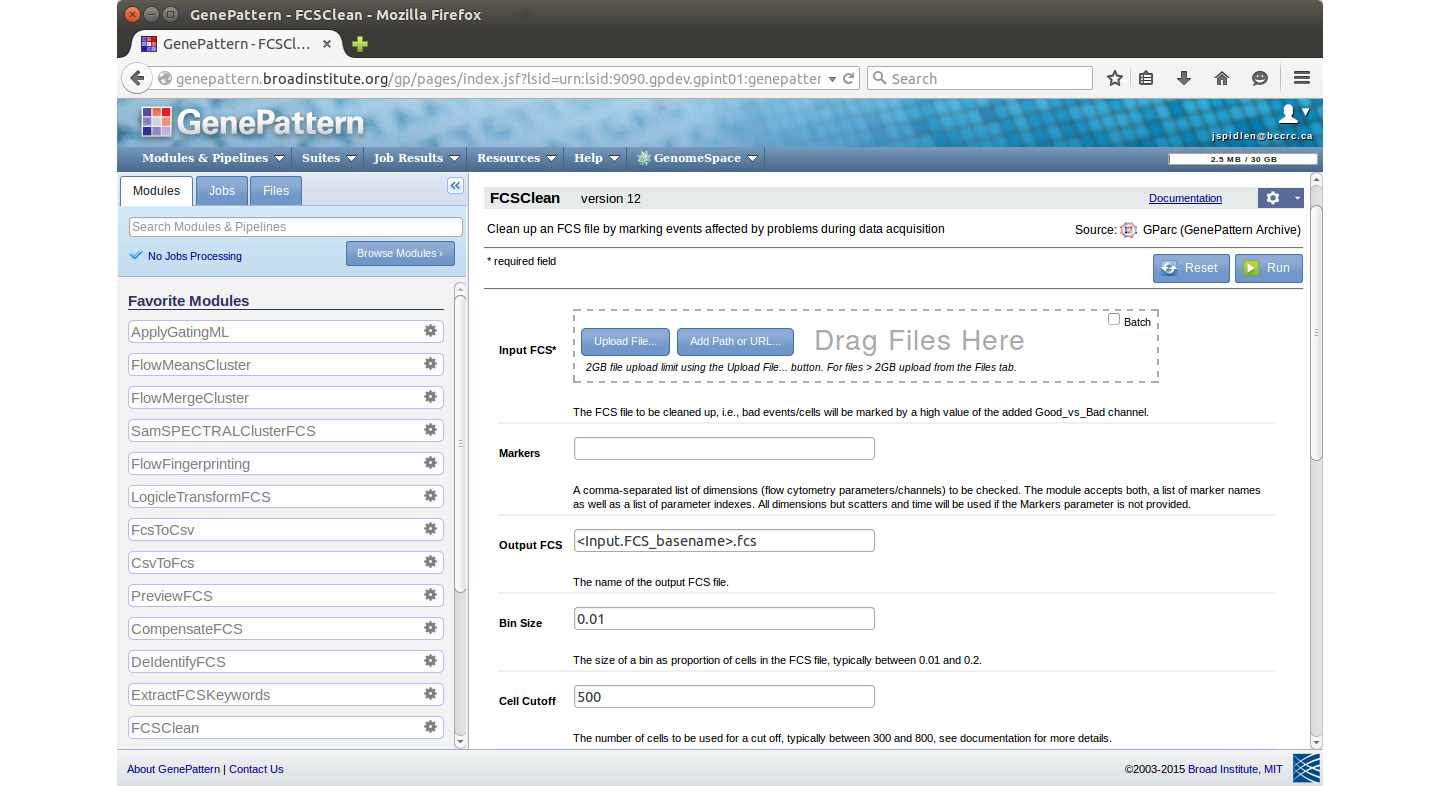This screenshot has height=786, width=1440.
Task: Switch to the Files tab
Action: tap(276, 191)
